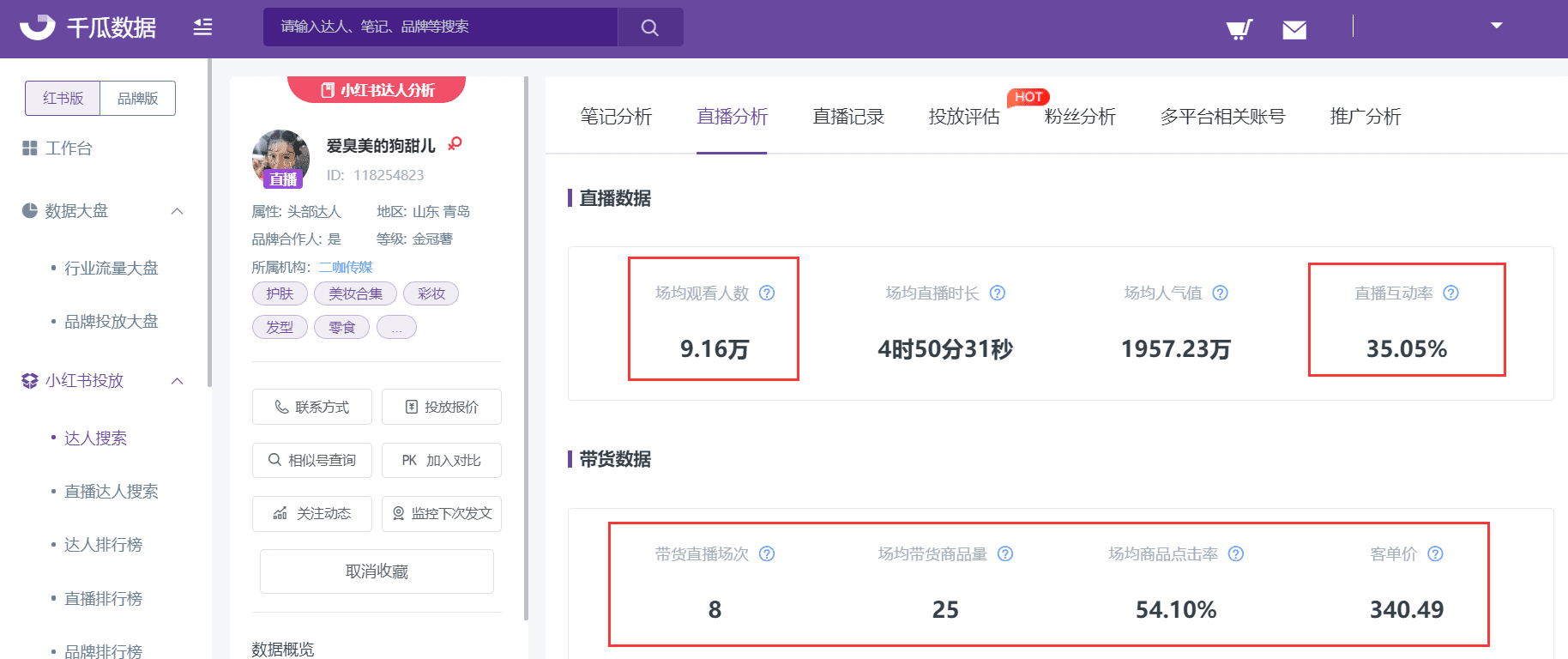Select the 彩妆 tag
The height and width of the screenshot is (659, 1568).
(x=431, y=293)
